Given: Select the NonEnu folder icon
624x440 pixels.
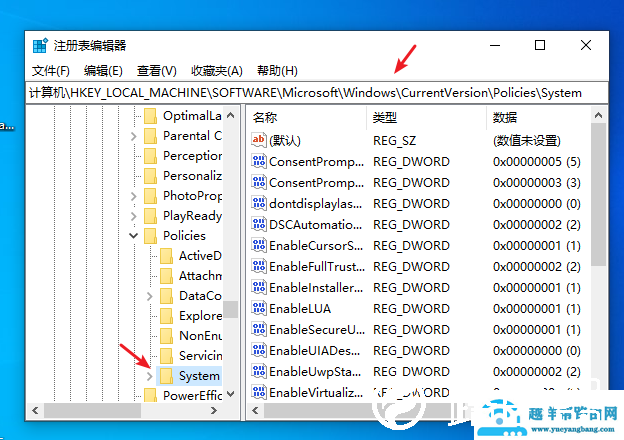Looking at the screenshot, I should point(166,336).
